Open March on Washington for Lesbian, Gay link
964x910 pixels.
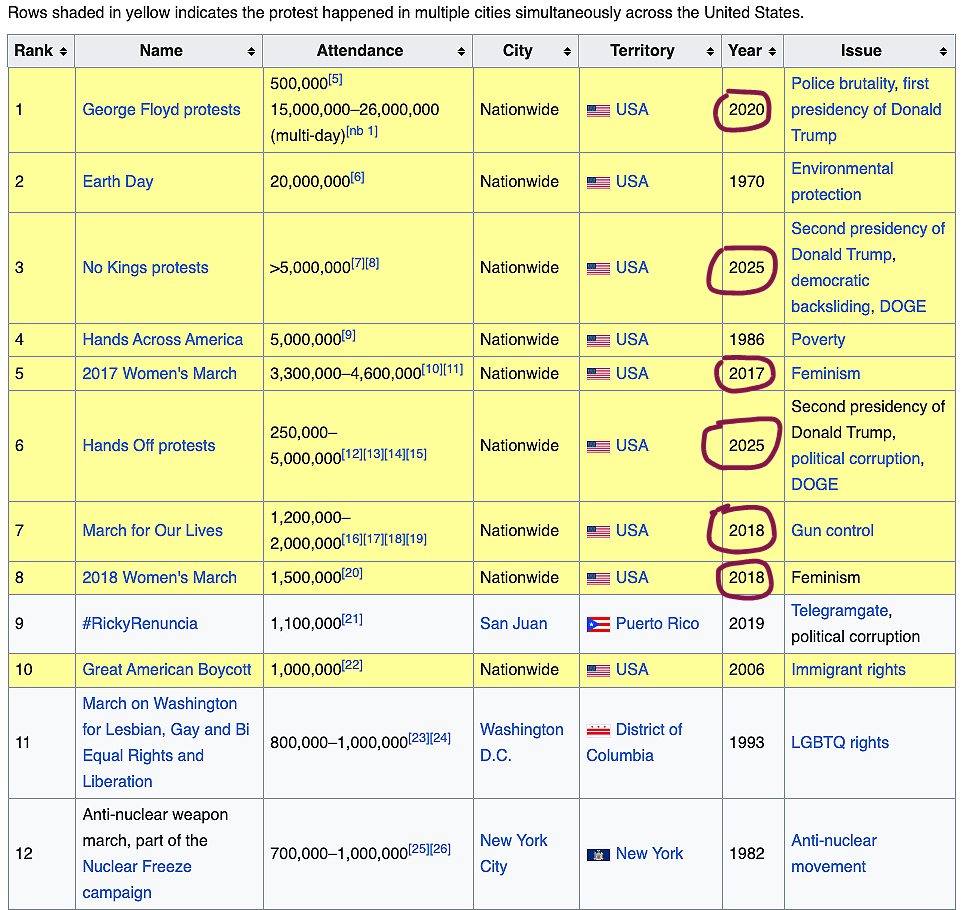(166, 742)
